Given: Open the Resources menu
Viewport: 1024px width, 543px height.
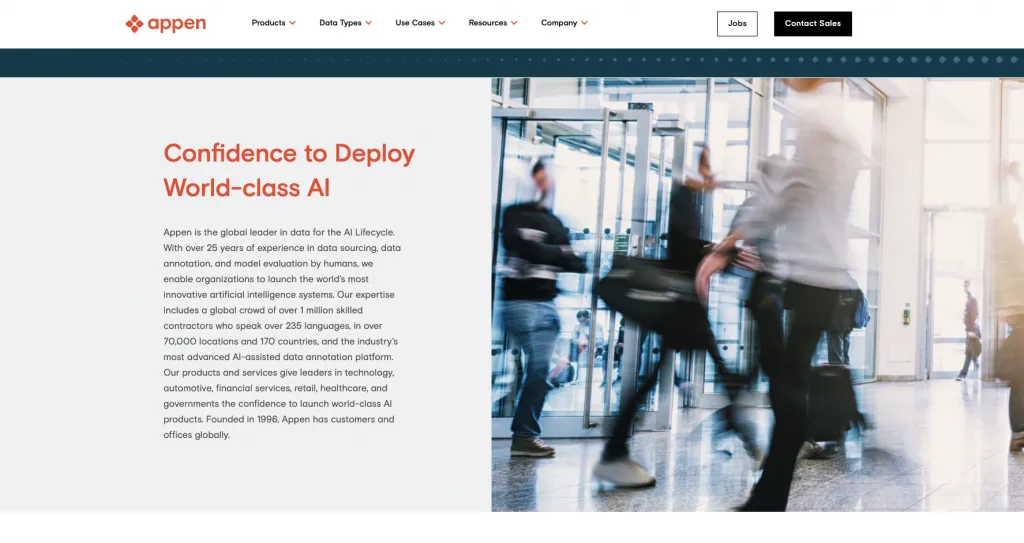Looking at the screenshot, I should (488, 23).
